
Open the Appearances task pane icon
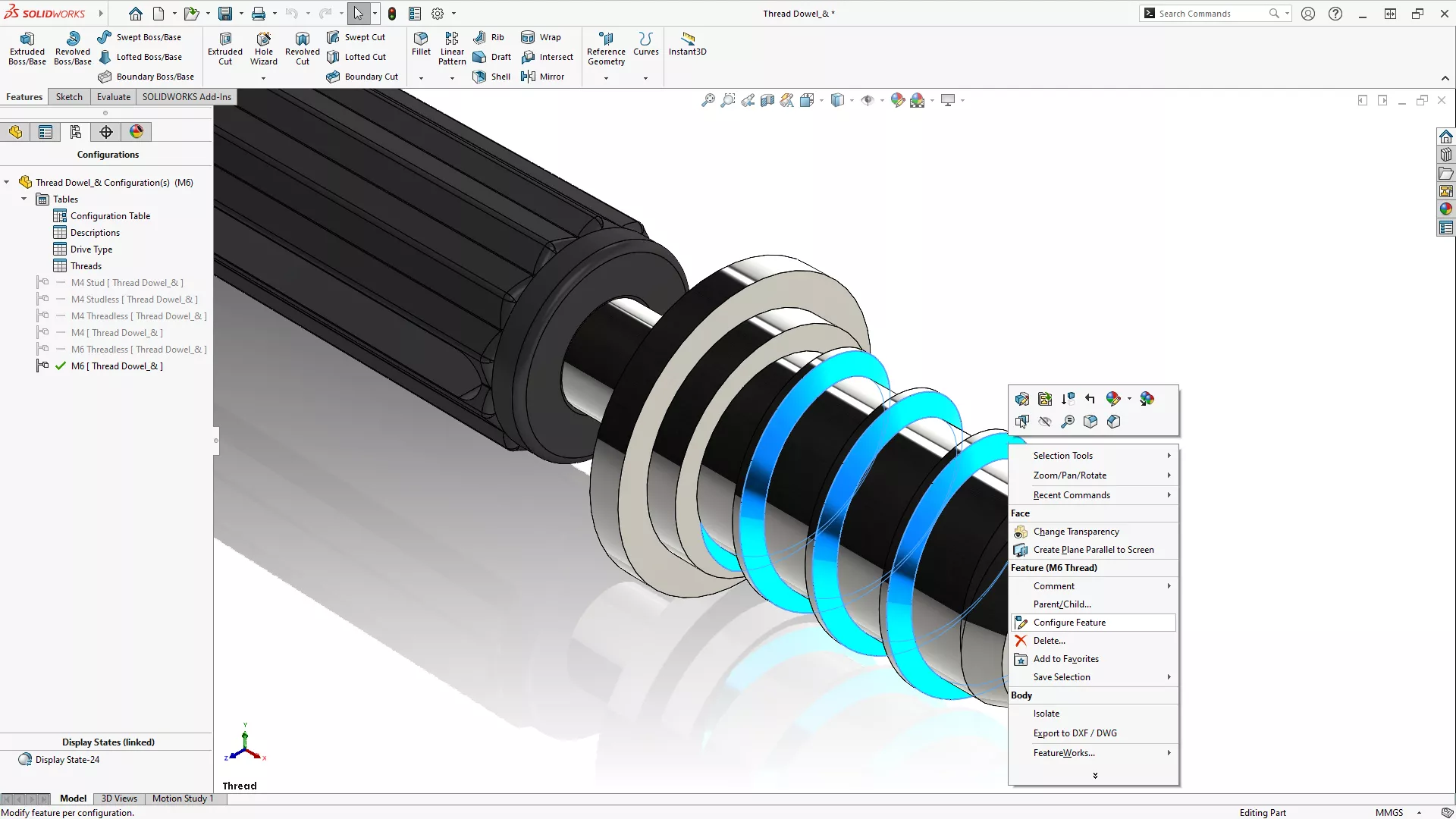point(1446,209)
